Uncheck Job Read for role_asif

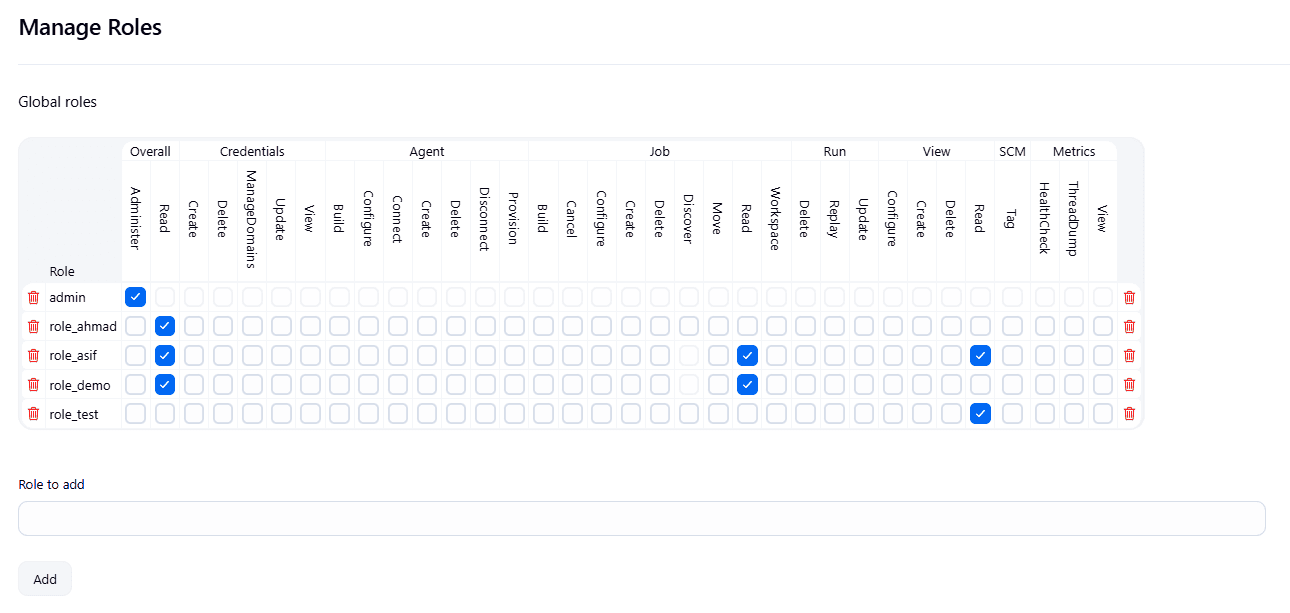[x=747, y=355]
